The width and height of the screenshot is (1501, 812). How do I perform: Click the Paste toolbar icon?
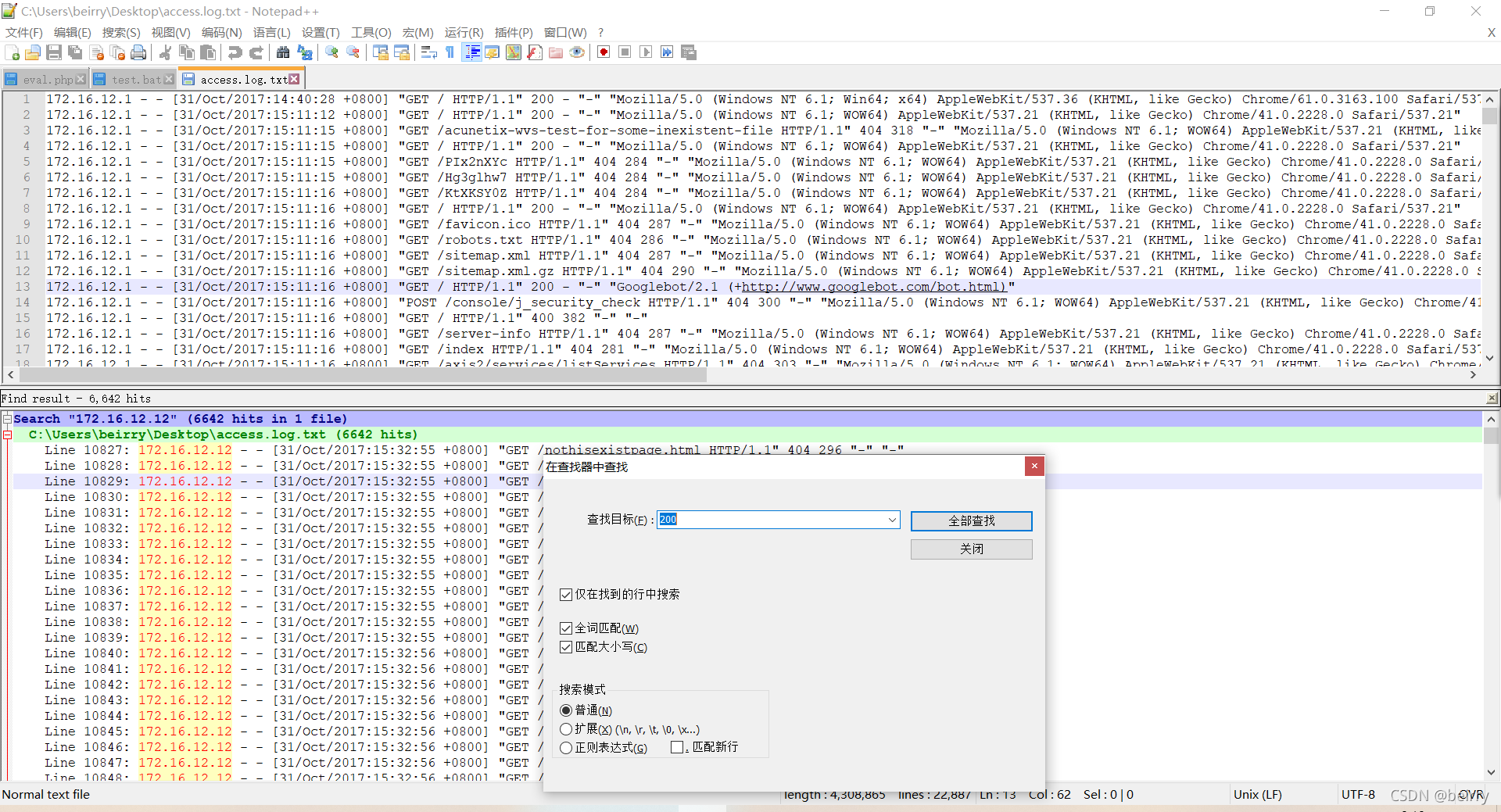pos(208,52)
